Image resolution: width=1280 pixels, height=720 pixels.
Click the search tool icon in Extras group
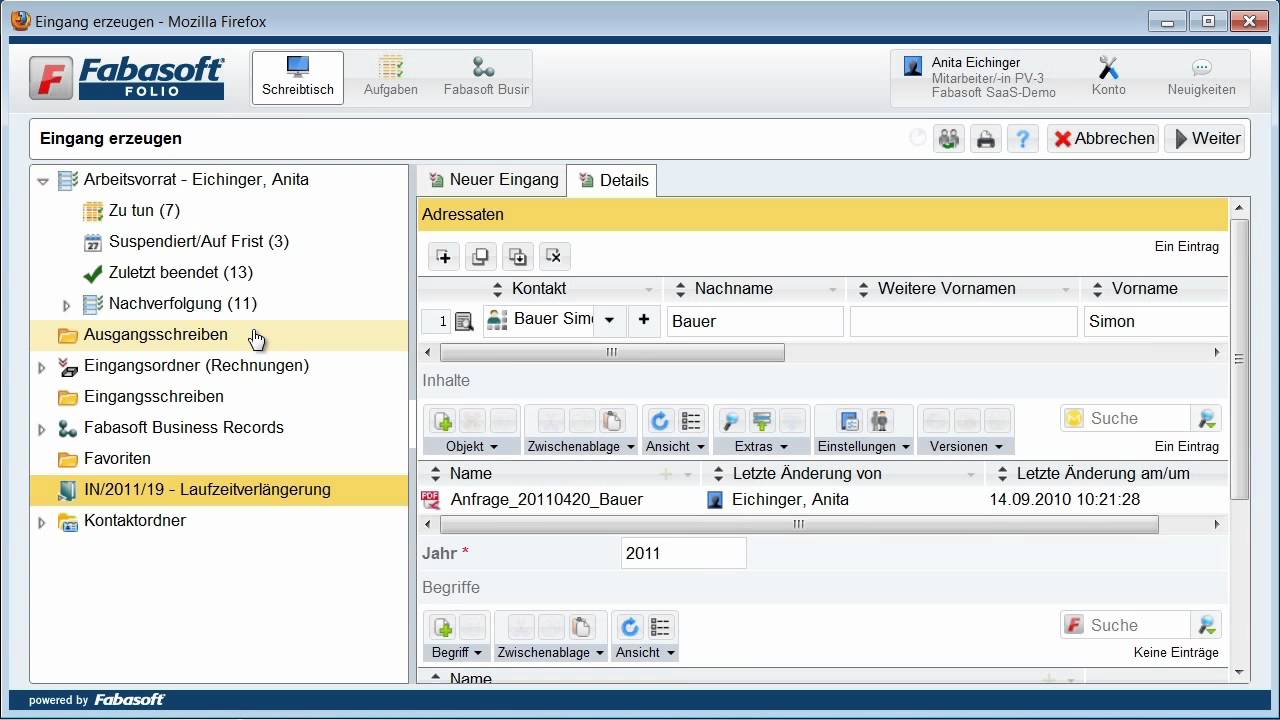click(731, 421)
